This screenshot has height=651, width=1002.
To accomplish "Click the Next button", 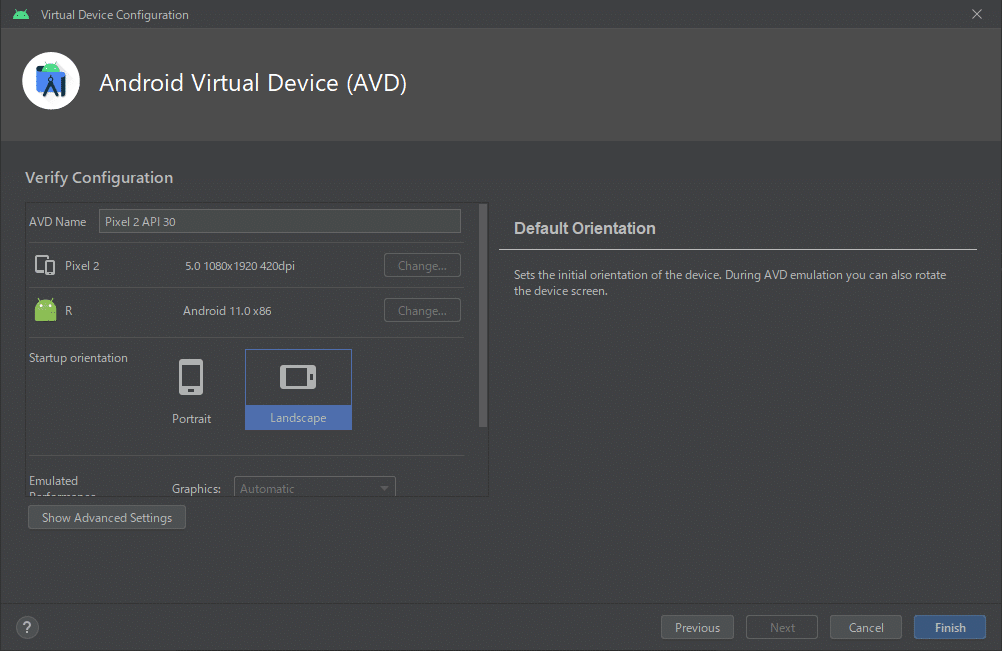I will [x=782, y=627].
